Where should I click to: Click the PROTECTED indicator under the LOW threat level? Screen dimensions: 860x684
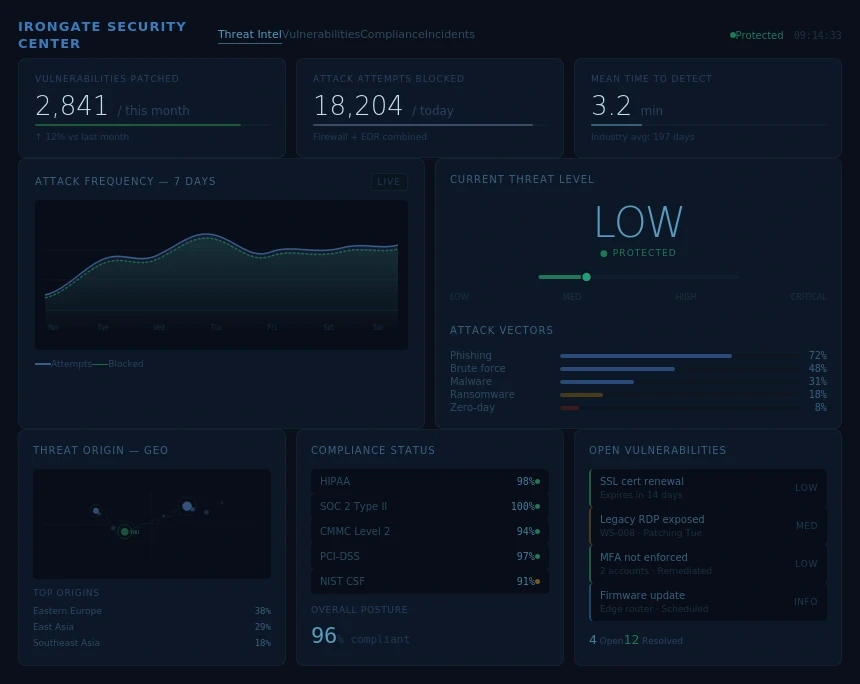click(638, 253)
